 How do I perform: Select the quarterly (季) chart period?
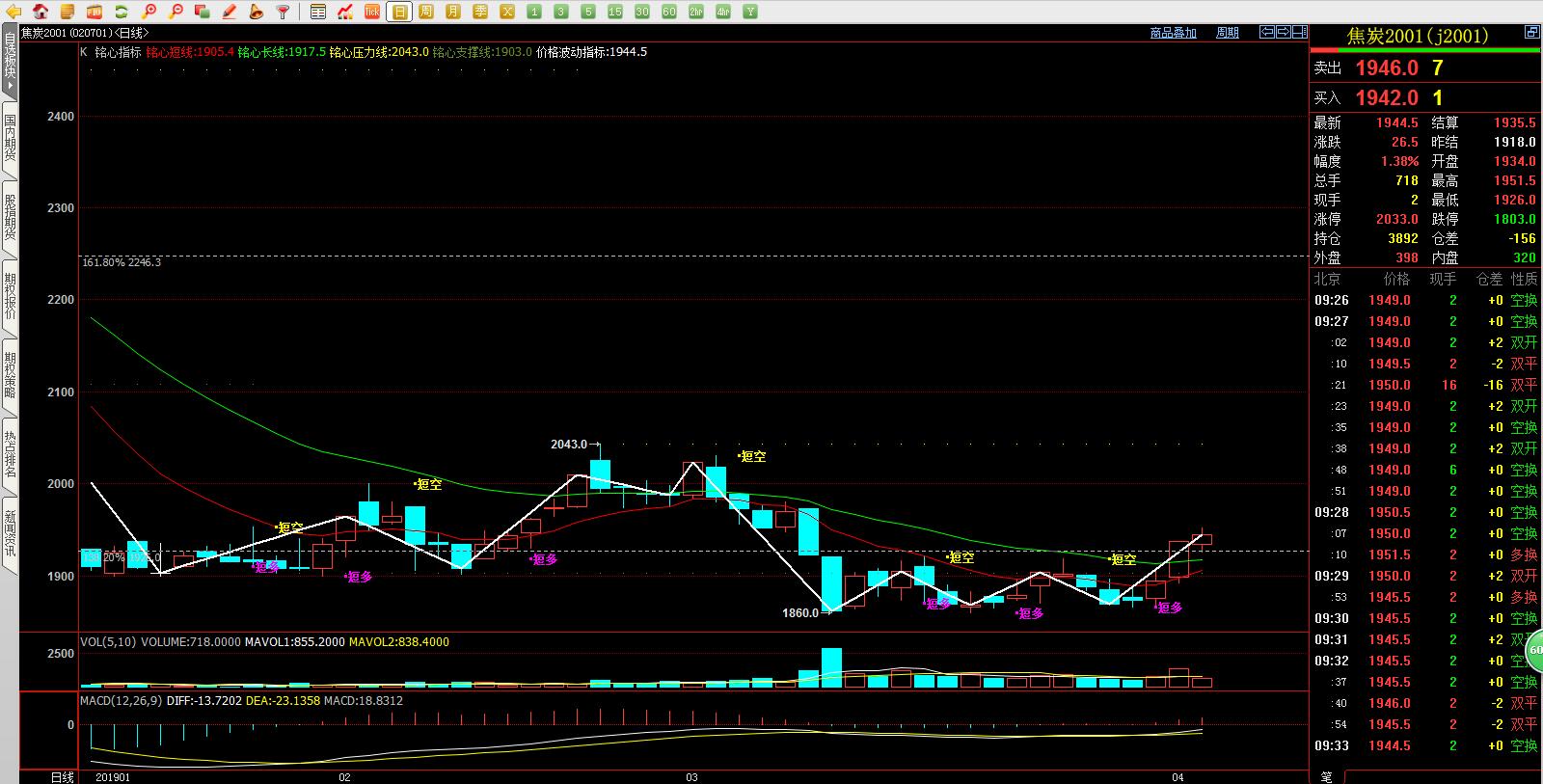tap(480, 12)
